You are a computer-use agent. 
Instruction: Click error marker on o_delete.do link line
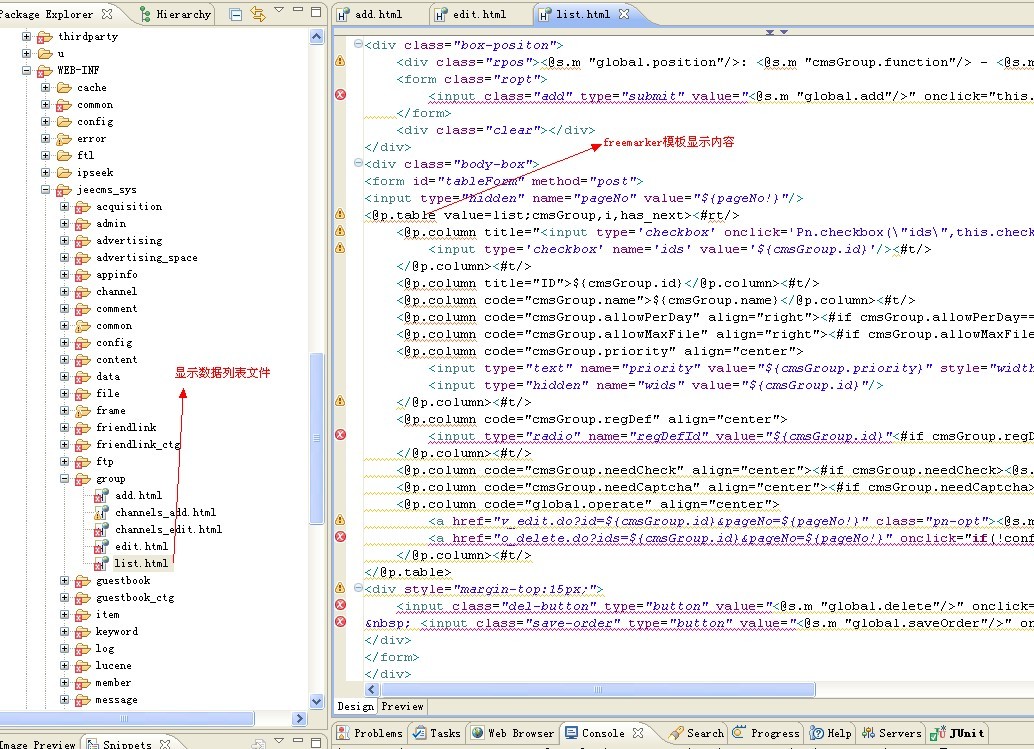click(340, 537)
